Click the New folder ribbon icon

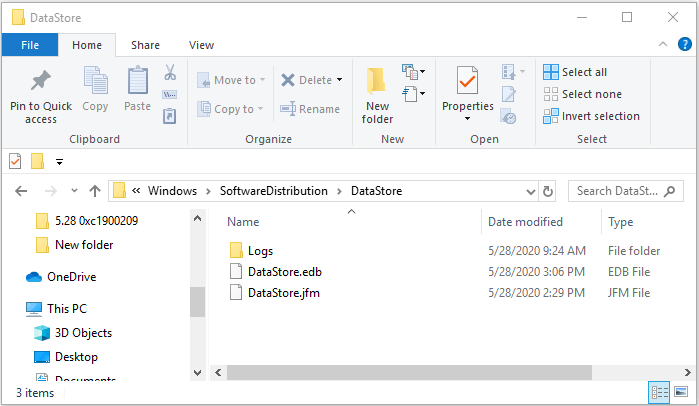[377, 81]
